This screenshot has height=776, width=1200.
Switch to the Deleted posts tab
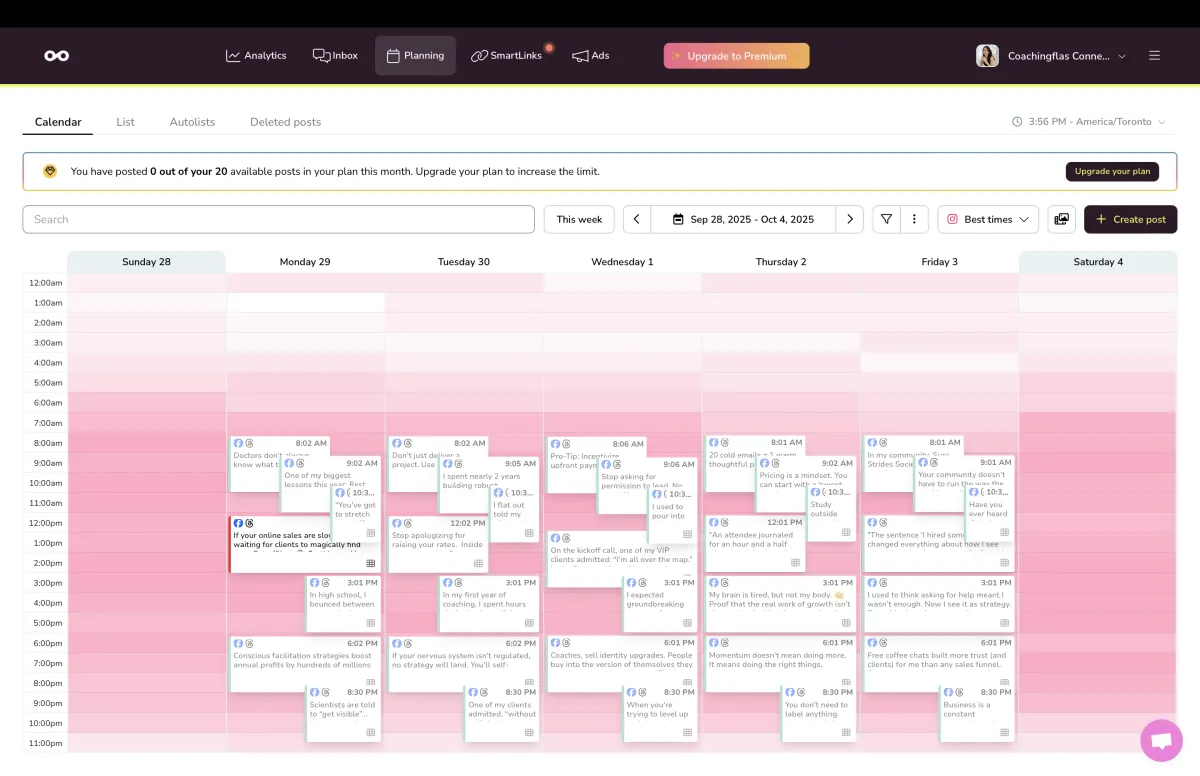[285, 122]
